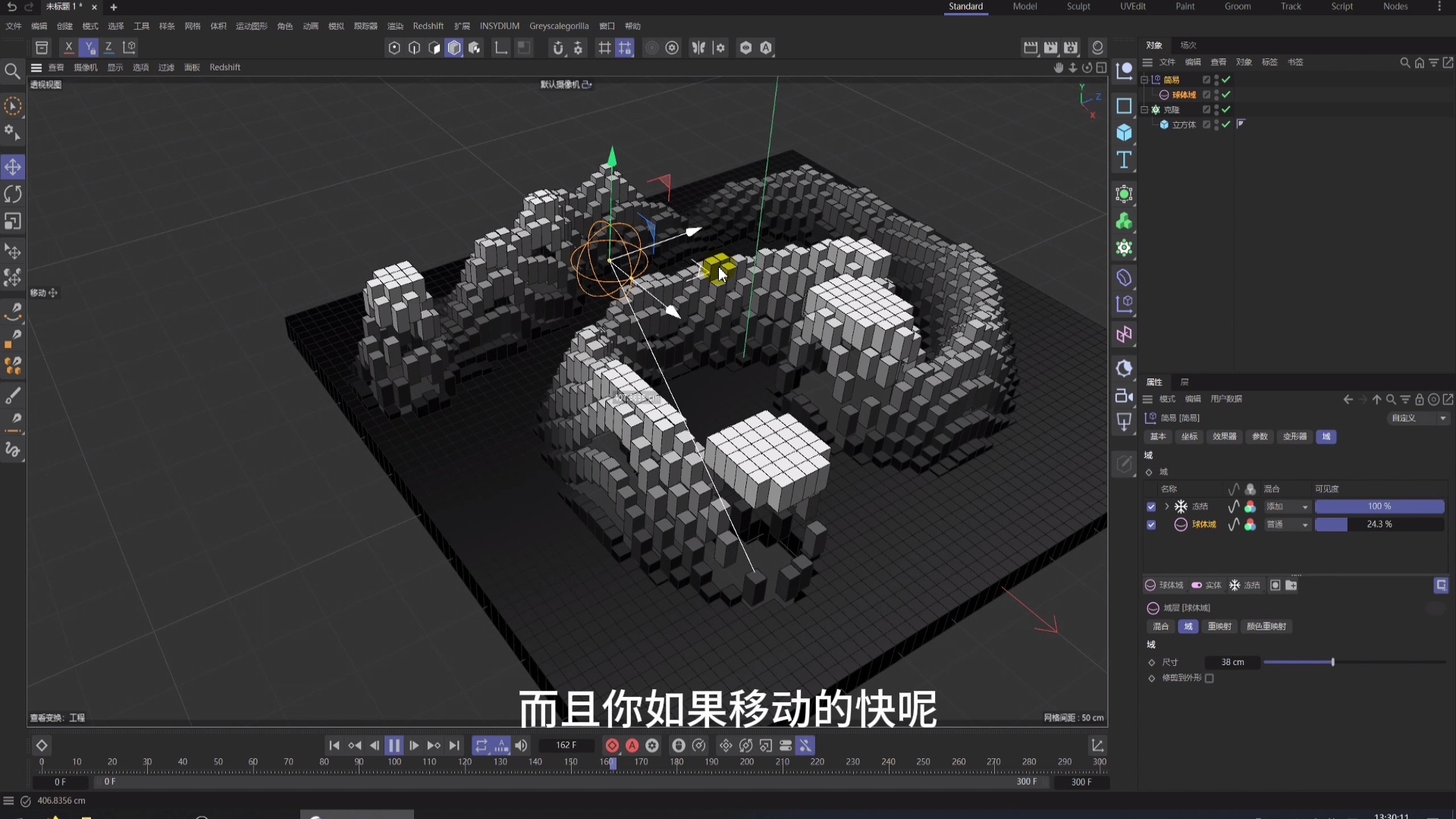Select the Scale tool in the left toolbar

click(12, 221)
